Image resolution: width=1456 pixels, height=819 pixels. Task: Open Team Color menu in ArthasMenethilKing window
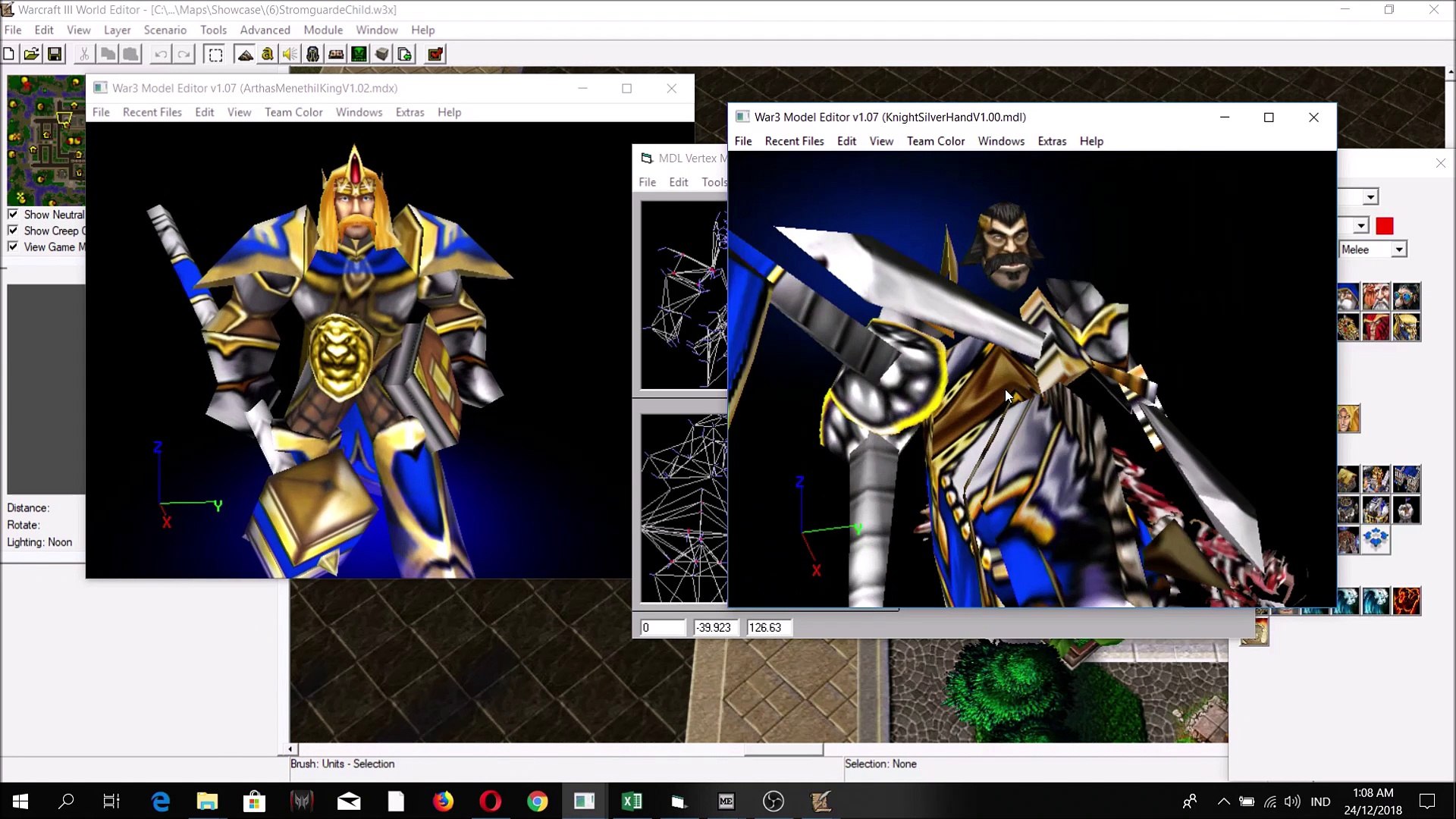click(293, 112)
